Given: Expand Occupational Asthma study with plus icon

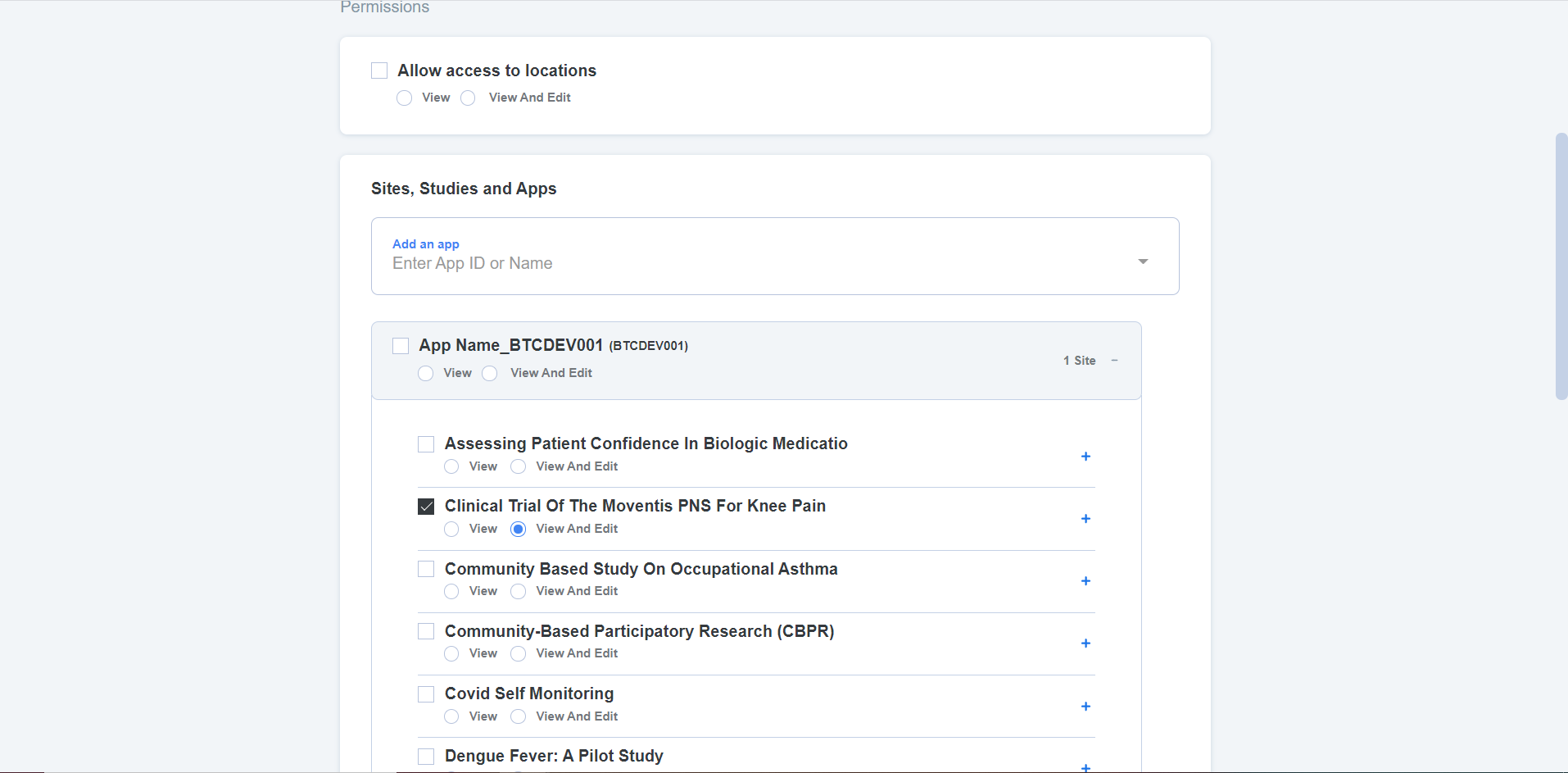Looking at the screenshot, I should pos(1085,581).
